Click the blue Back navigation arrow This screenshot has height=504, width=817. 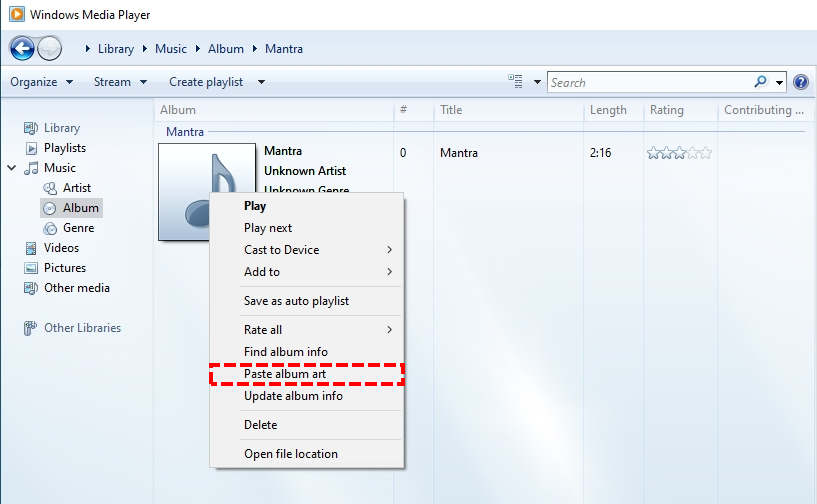22,48
